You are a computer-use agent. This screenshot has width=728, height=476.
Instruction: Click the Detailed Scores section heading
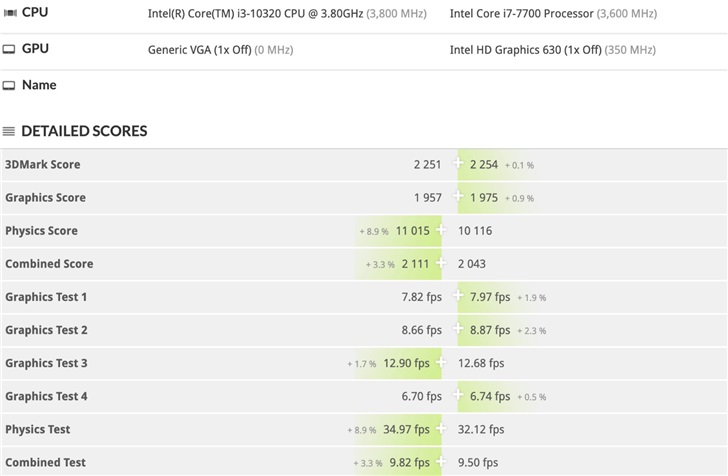[84, 131]
